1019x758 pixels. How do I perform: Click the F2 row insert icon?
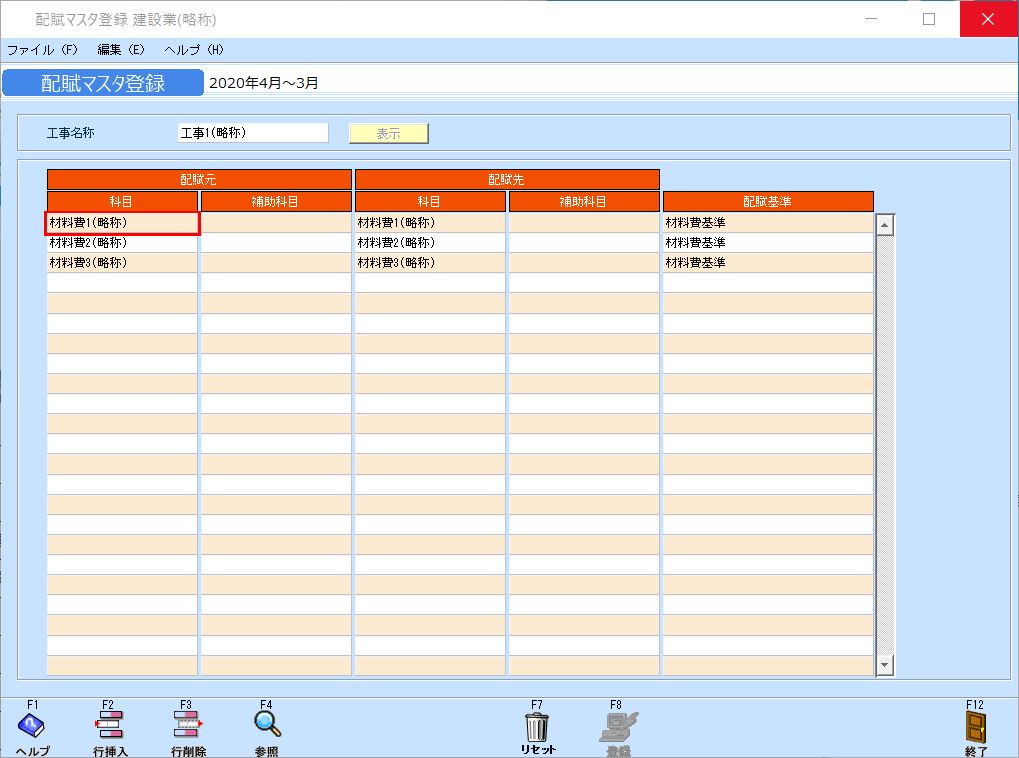[x=109, y=725]
